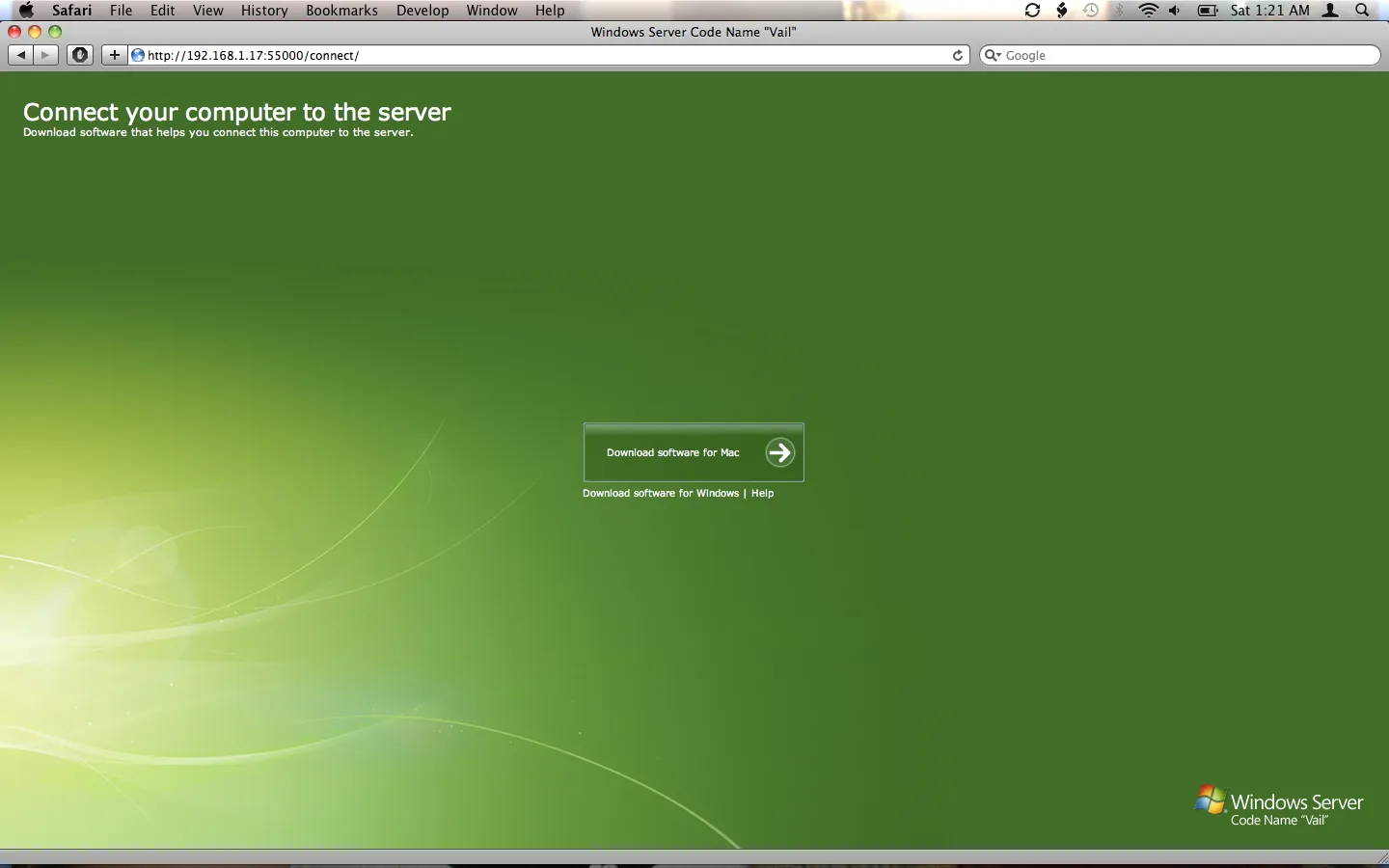Open Spotlight search magnifier
The height and width of the screenshot is (868, 1389).
pyautogui.click(x=1362, y=10)
